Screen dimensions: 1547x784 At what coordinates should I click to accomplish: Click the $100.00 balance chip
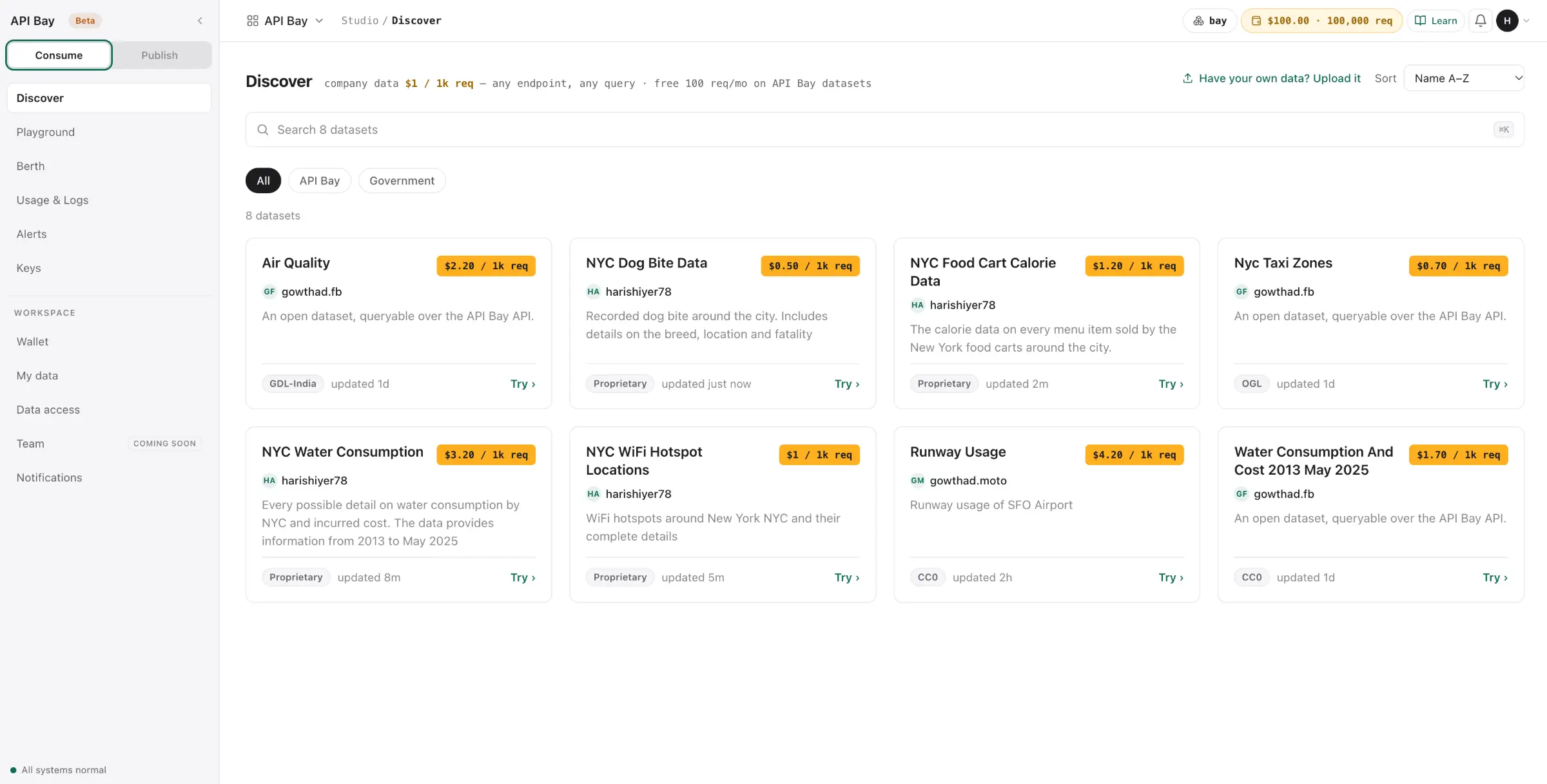coord(1322,21)
